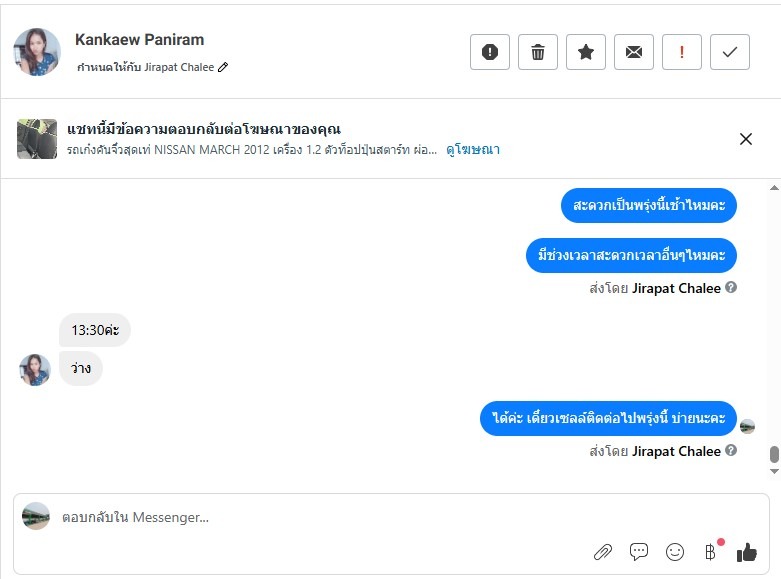Open the emoji picker smiley icon
Image resolution: width=781 pixels, height=579 pixels.
675,551
